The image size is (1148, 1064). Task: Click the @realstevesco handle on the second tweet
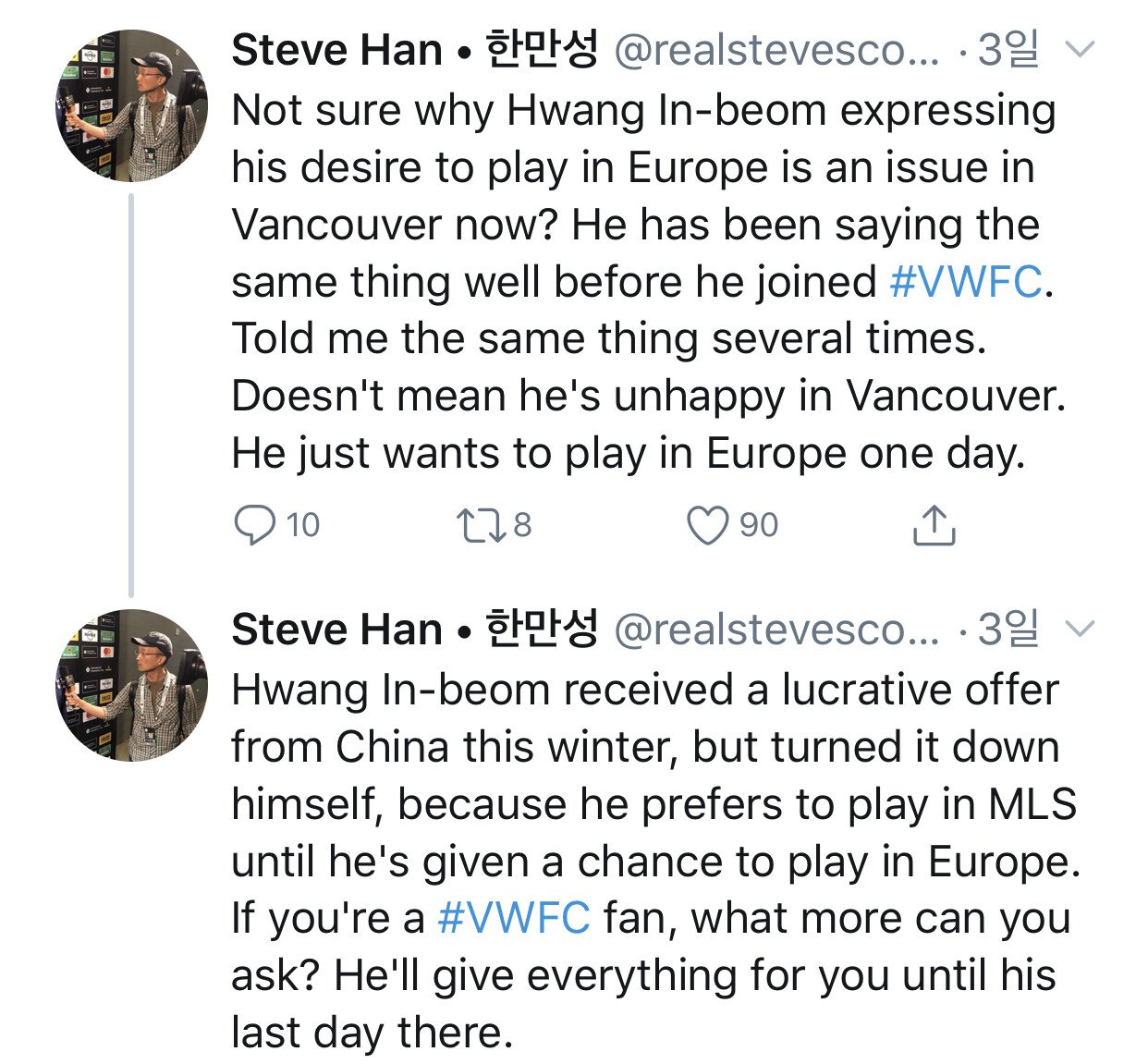point(775,630)
